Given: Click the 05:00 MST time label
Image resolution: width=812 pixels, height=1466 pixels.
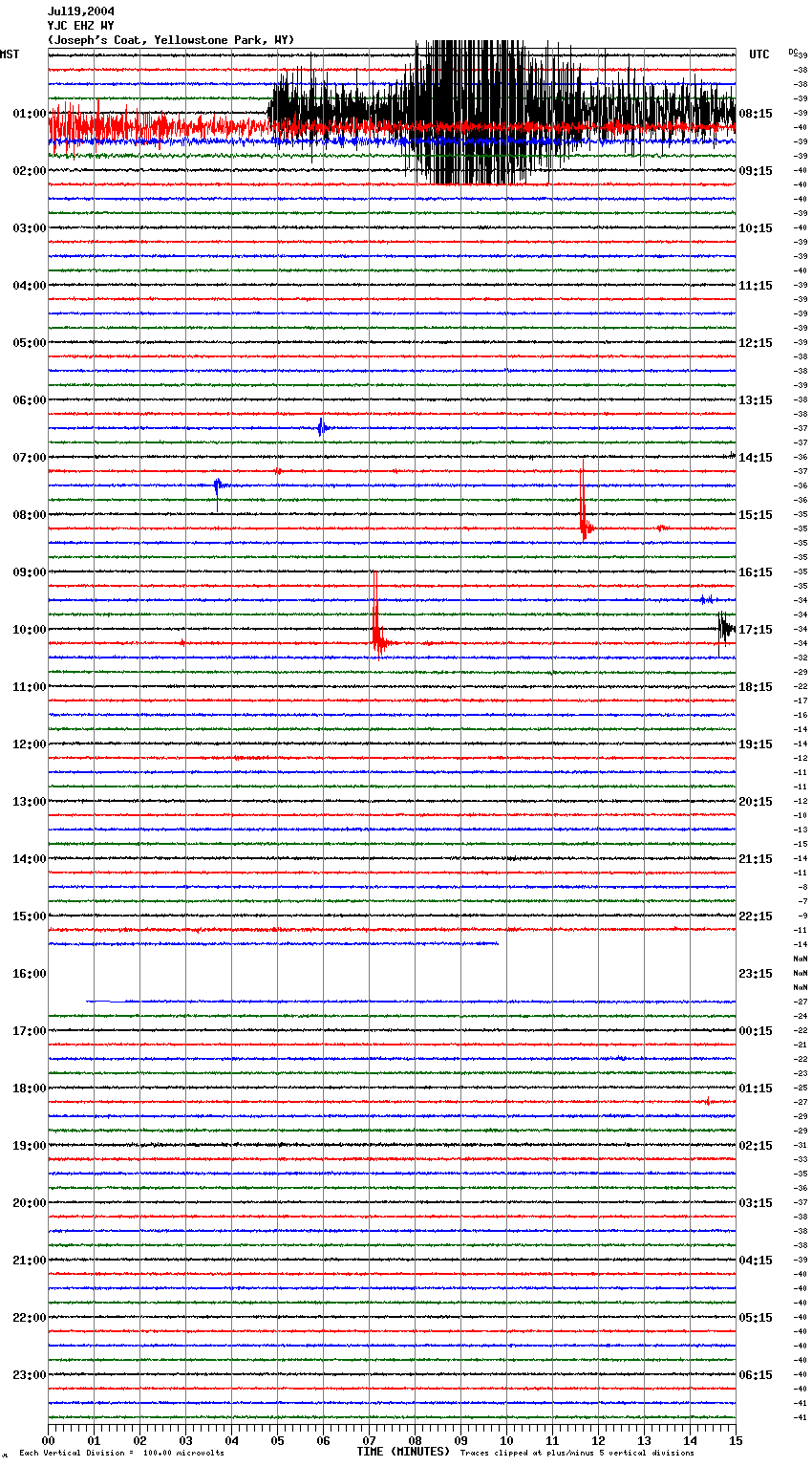Looking at the screenshot, I should 30,343.
